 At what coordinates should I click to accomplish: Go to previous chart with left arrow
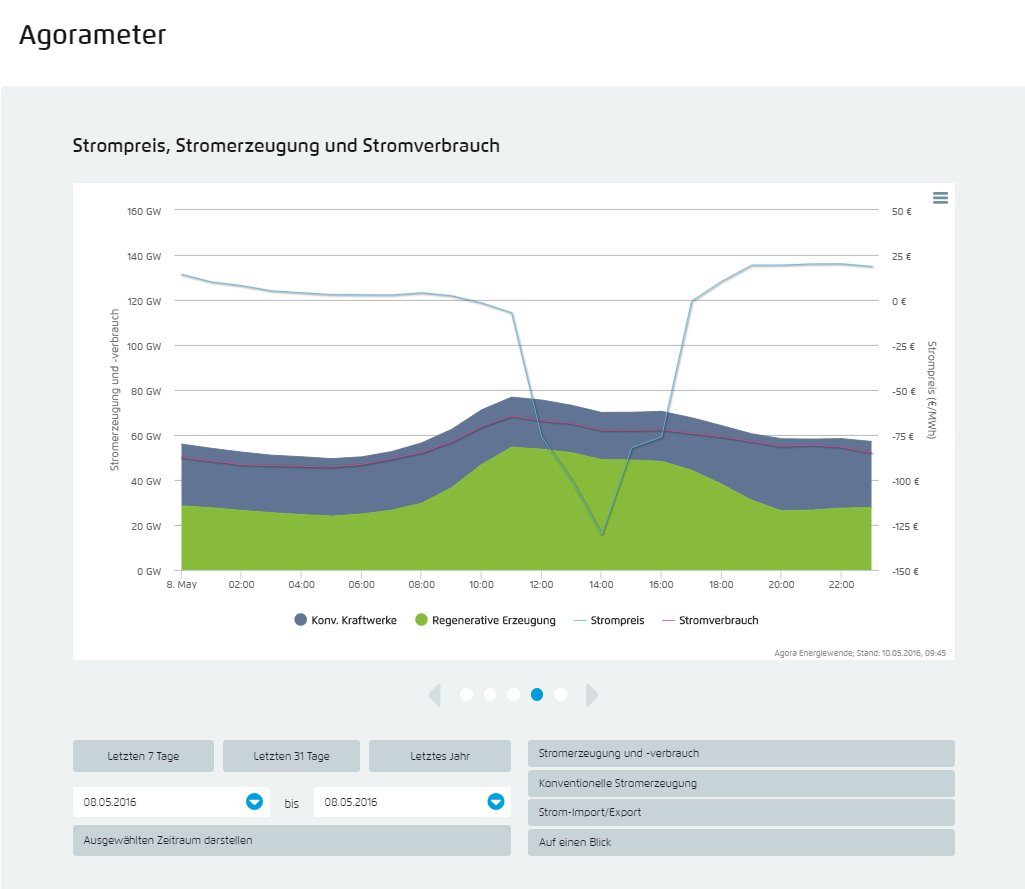click(435, 694)
